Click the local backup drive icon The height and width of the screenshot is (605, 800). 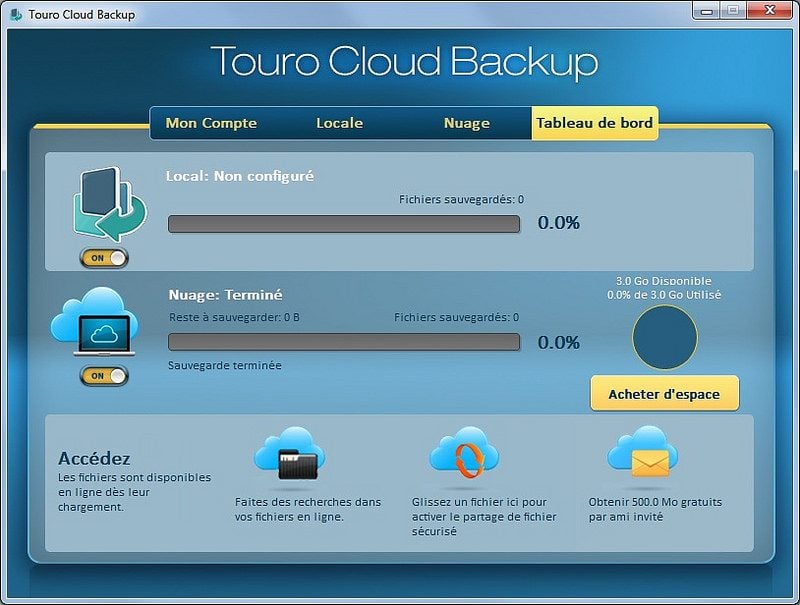(x=109, y=204)
